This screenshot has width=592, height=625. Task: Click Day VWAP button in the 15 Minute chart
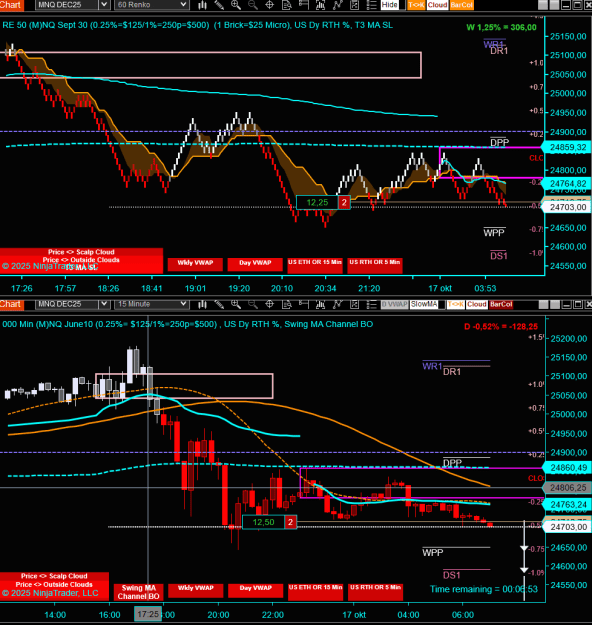tap(256, 590)
